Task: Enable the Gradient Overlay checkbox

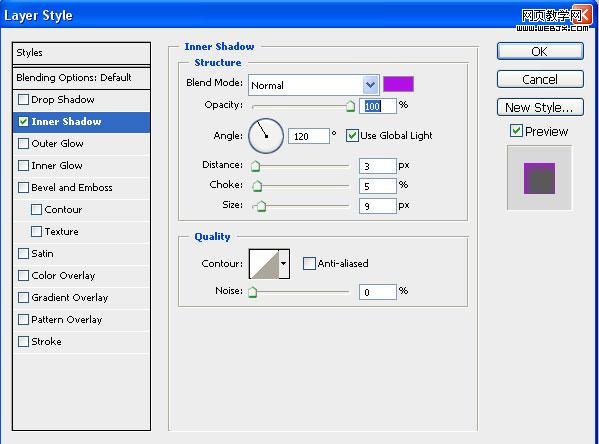Action: (x=23, y=298)
